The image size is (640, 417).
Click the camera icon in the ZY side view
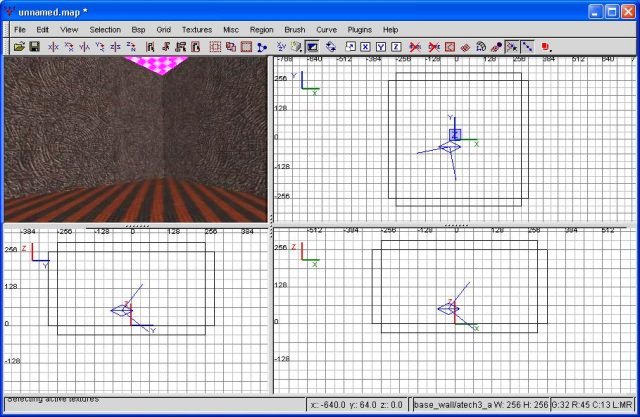pos(122,311)
